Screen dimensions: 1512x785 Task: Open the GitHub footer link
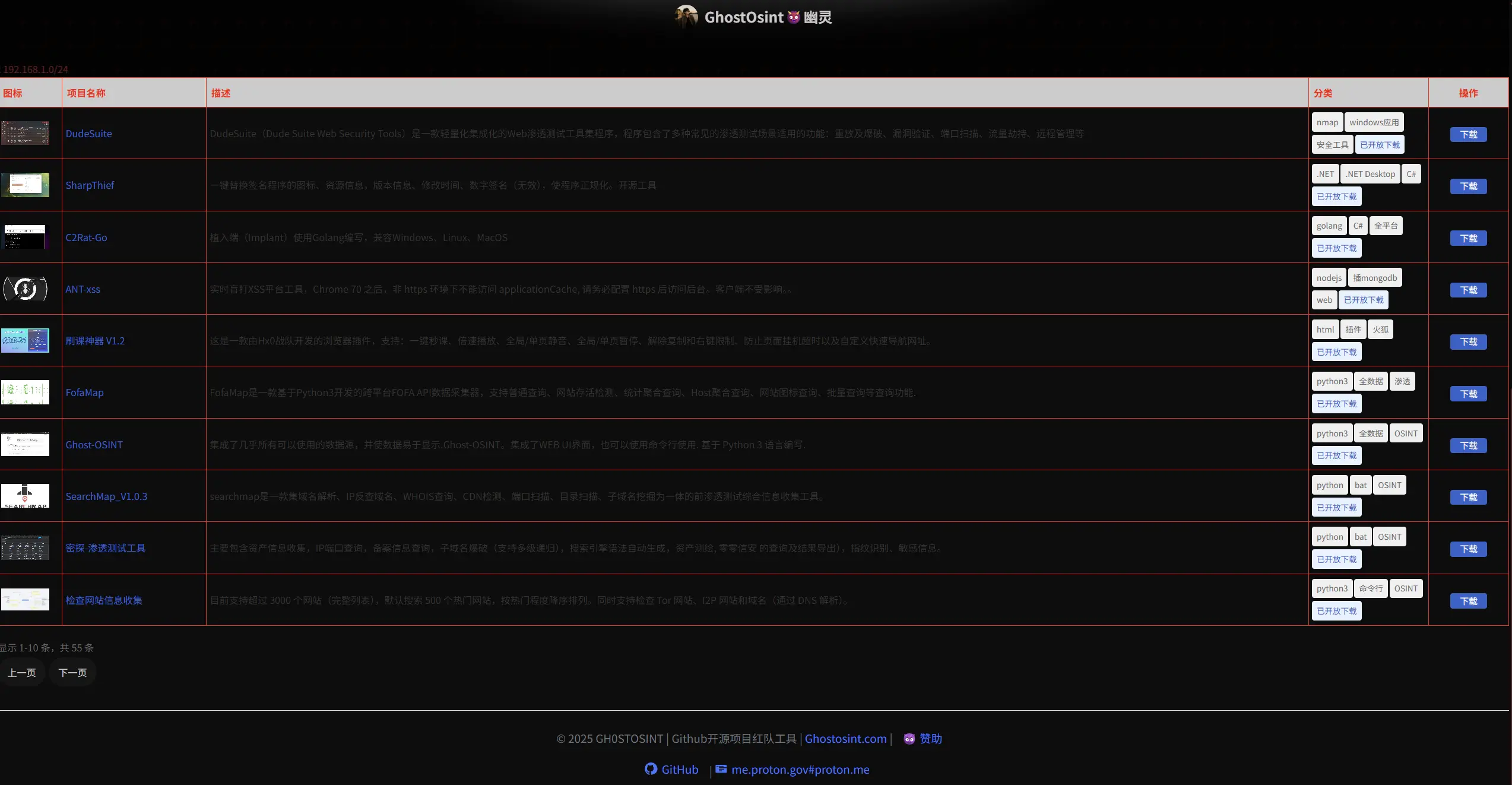(680, 770)
